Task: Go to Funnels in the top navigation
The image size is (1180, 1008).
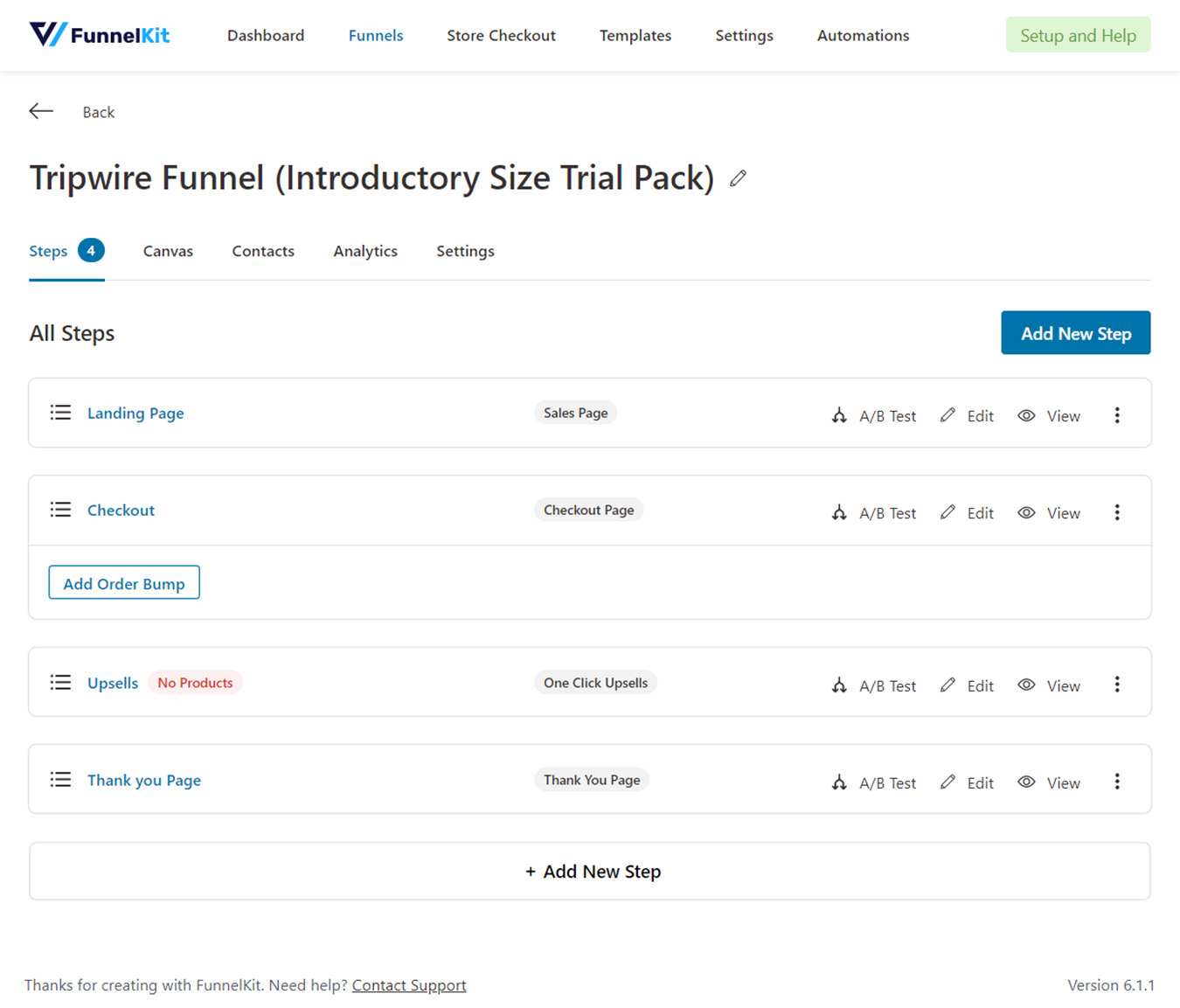Action: pyautogui.click(x=376, y=36)
